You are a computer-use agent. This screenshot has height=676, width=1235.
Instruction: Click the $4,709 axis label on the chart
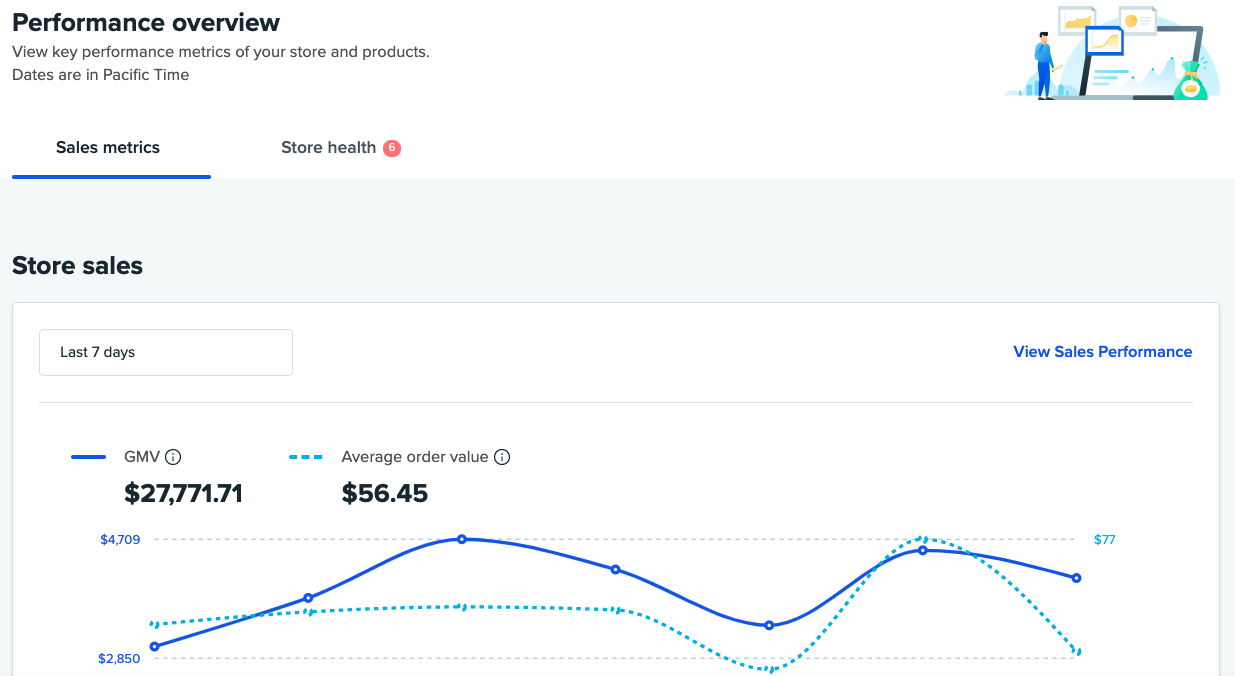click(122, 539)
